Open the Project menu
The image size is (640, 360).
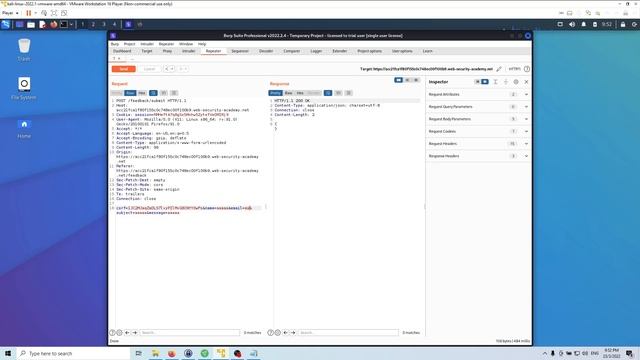[x=129, y=44]
